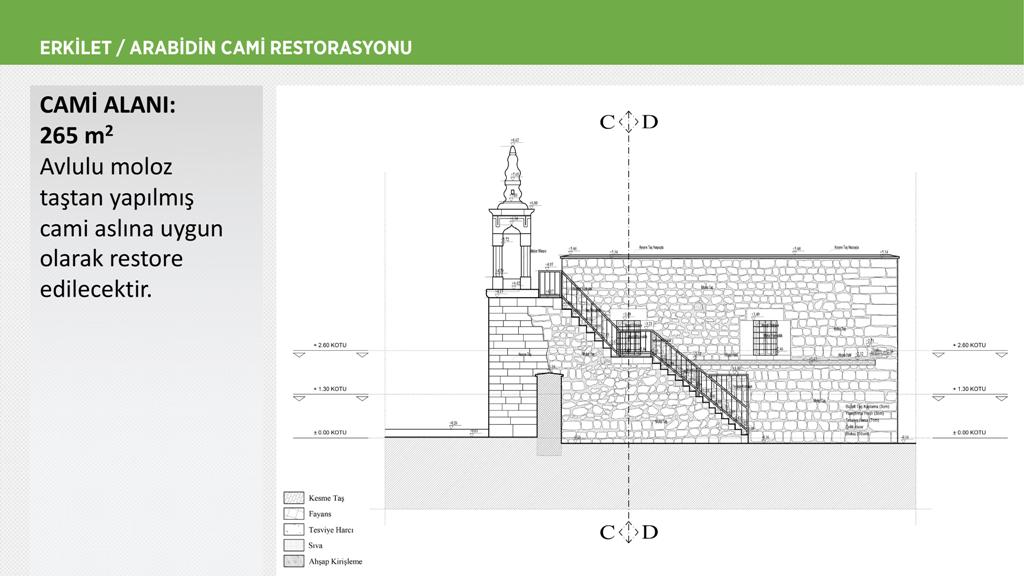This screenshot has height=576, width=1024.
Task: Click the barred window right of the staircase
Action: pyautogui.click(x=768, y=337)
